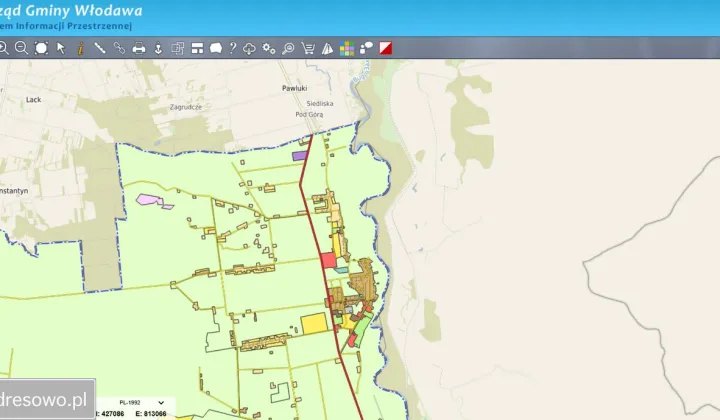
Task: Zoom to full map extent
Action: (x=41, y=48)
